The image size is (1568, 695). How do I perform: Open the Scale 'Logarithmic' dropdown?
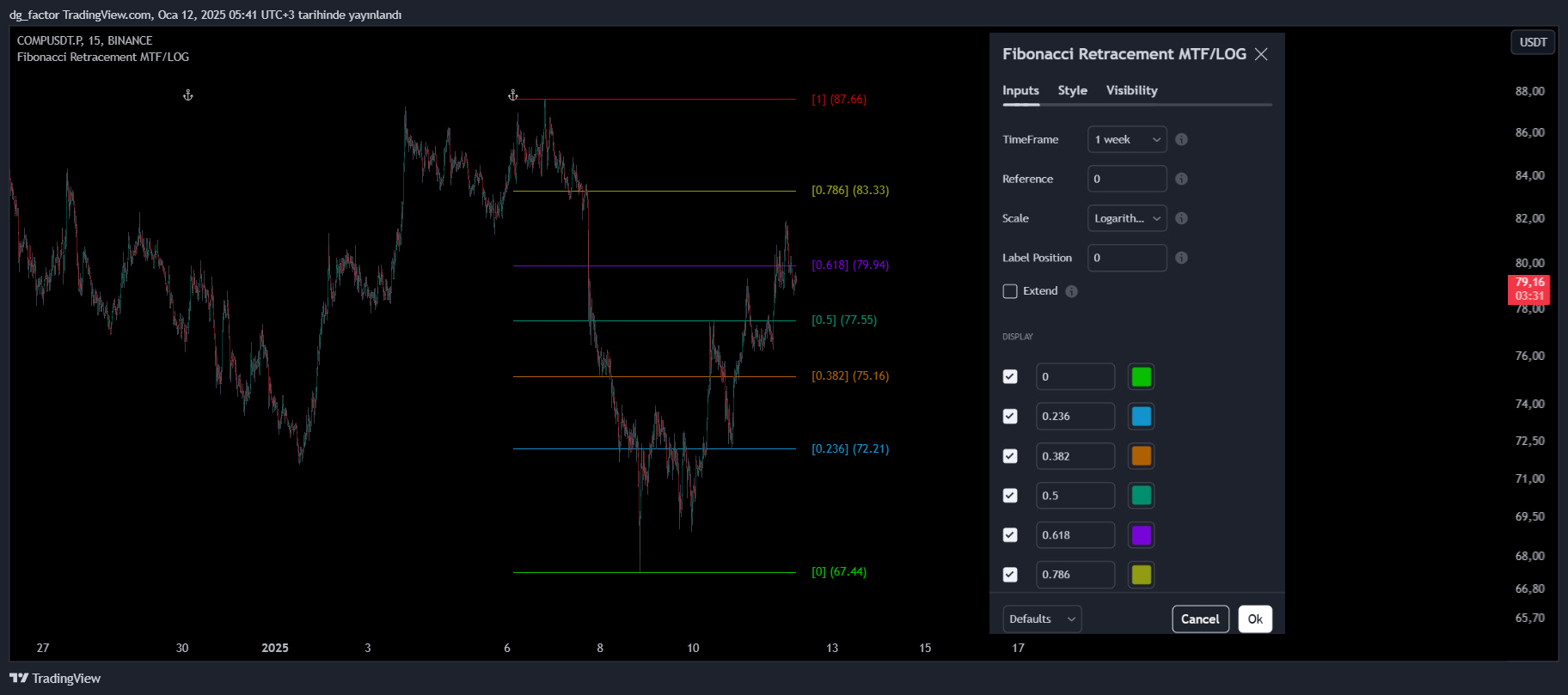pos(1127,218)
